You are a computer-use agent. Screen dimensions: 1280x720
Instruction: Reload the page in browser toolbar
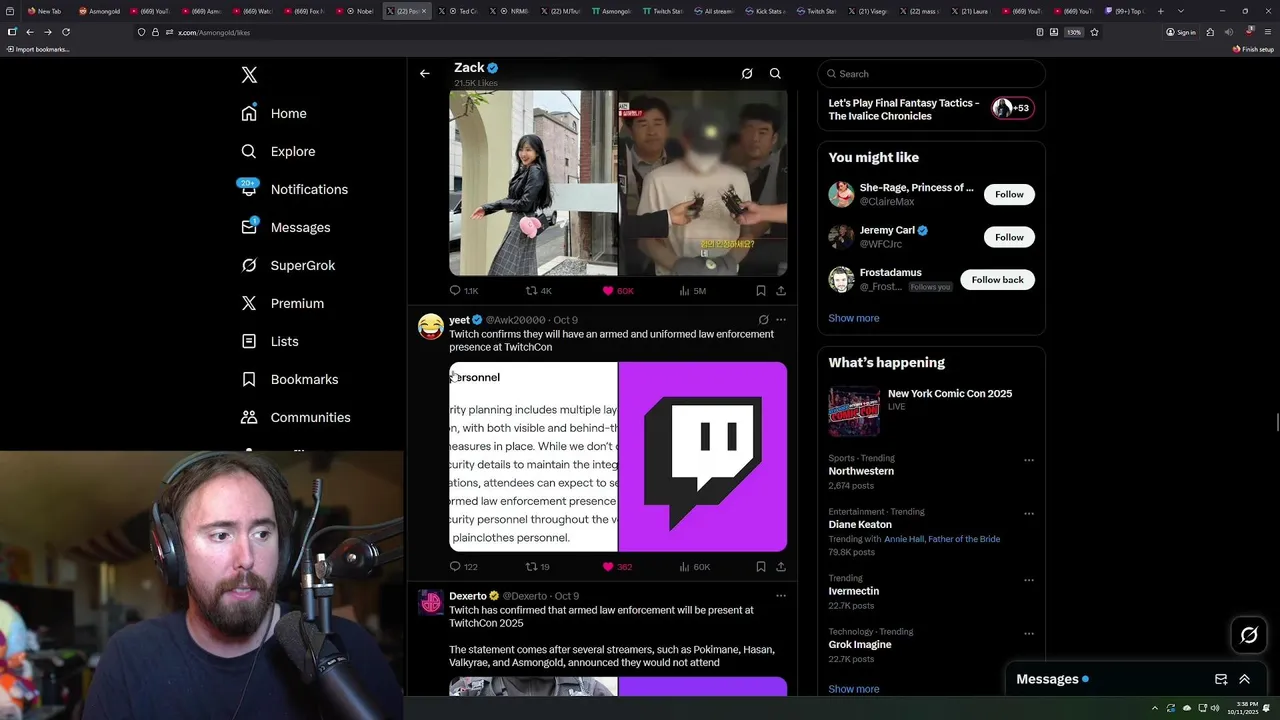[x=66, y=32]
